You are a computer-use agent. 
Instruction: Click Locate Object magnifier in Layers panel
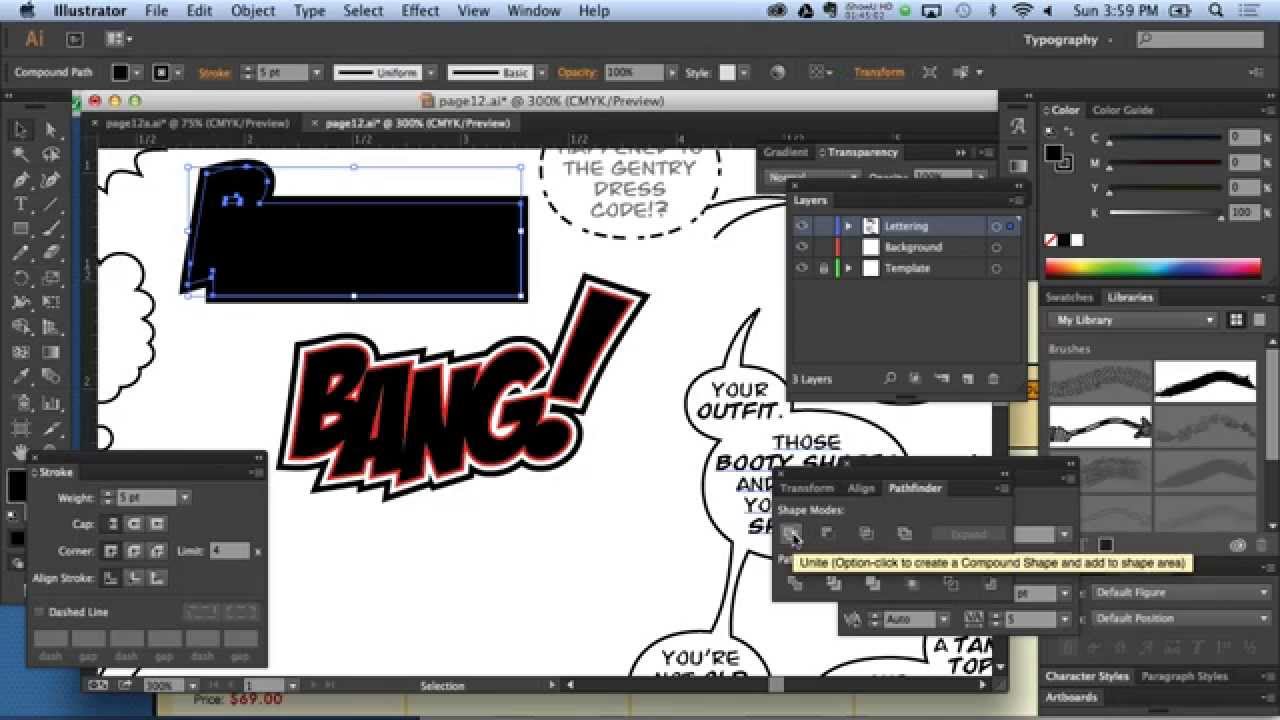click(889, 379)
